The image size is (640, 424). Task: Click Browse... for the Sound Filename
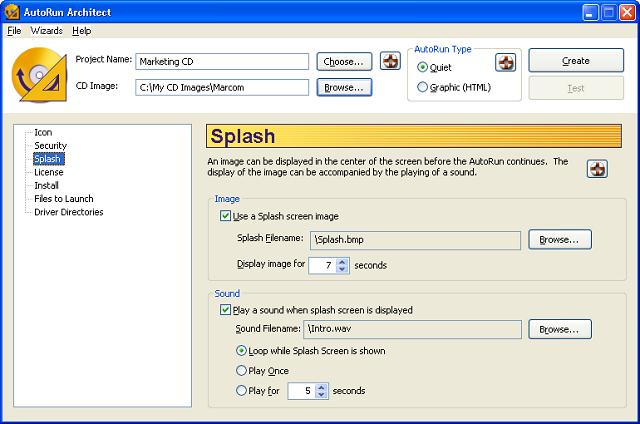pyautogui.click(x=560, y=329)
